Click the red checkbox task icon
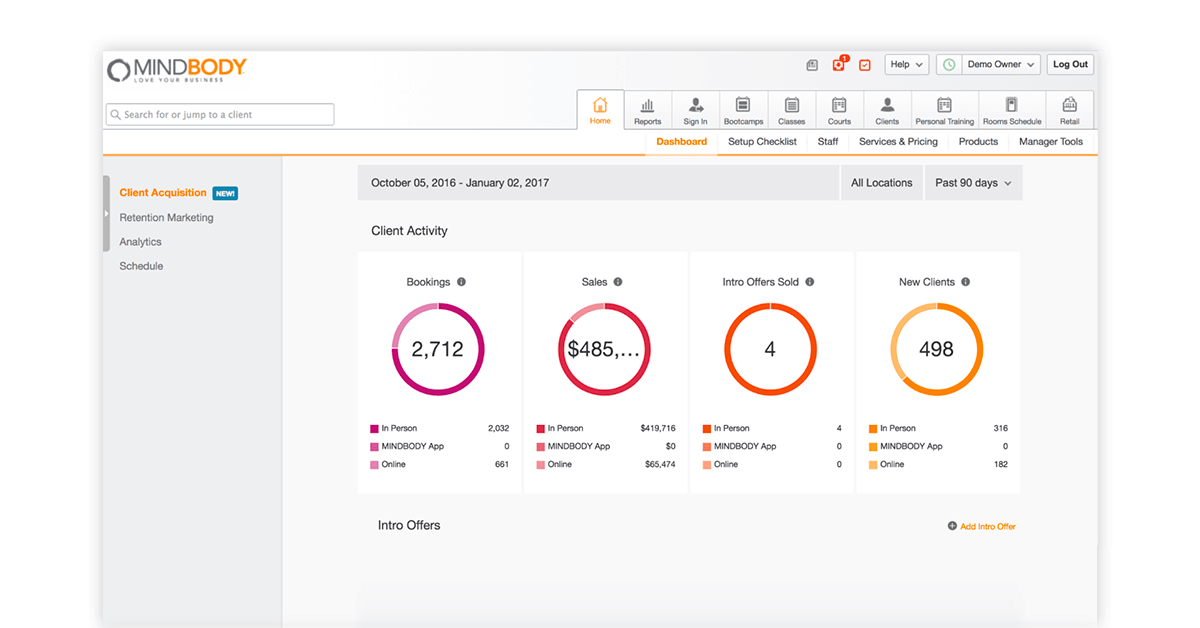Image resolution: width=1200 pixels, height=628 pixels. [865, 65]
